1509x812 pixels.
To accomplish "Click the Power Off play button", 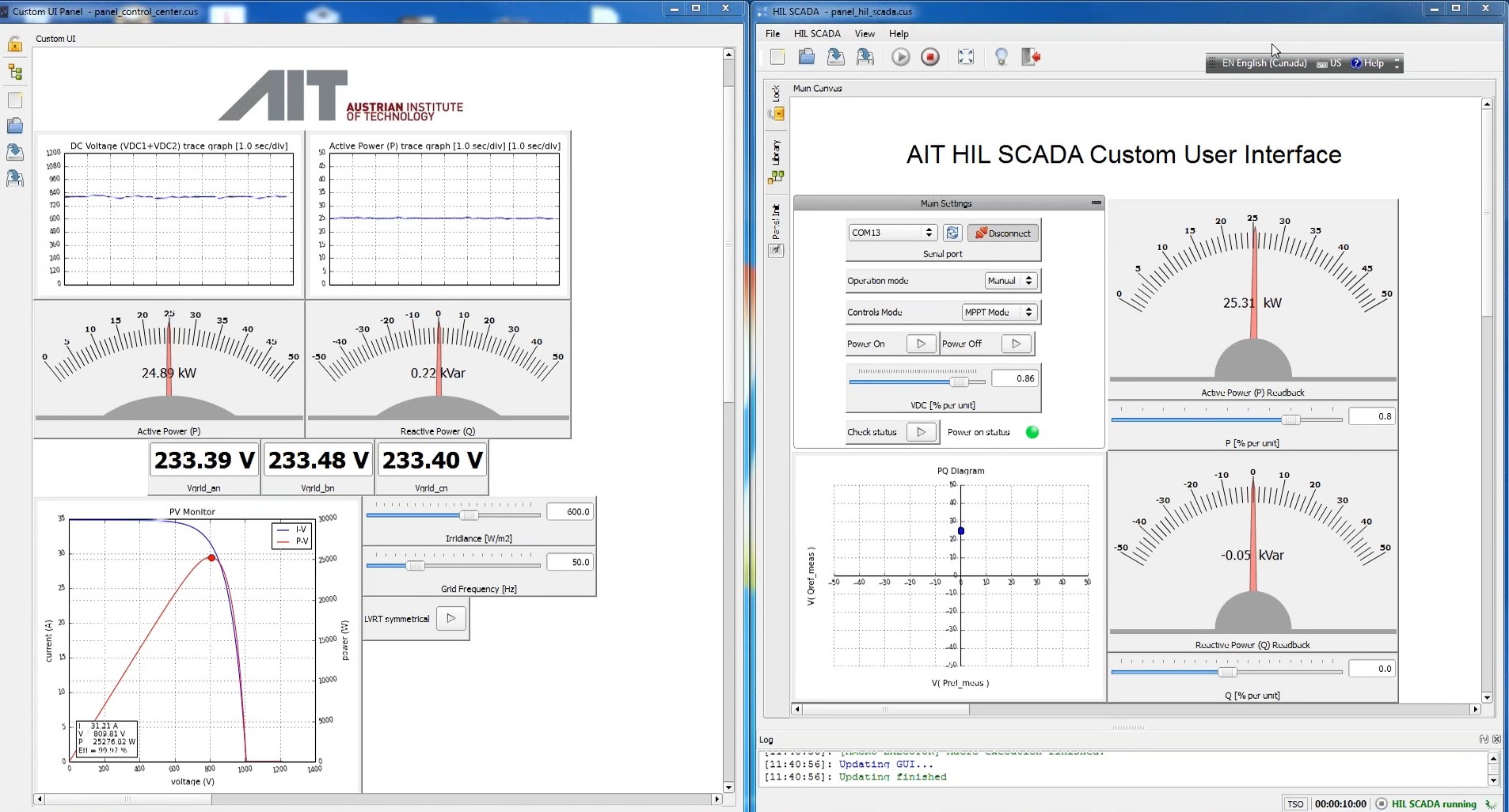I will tap(1017, 343).
